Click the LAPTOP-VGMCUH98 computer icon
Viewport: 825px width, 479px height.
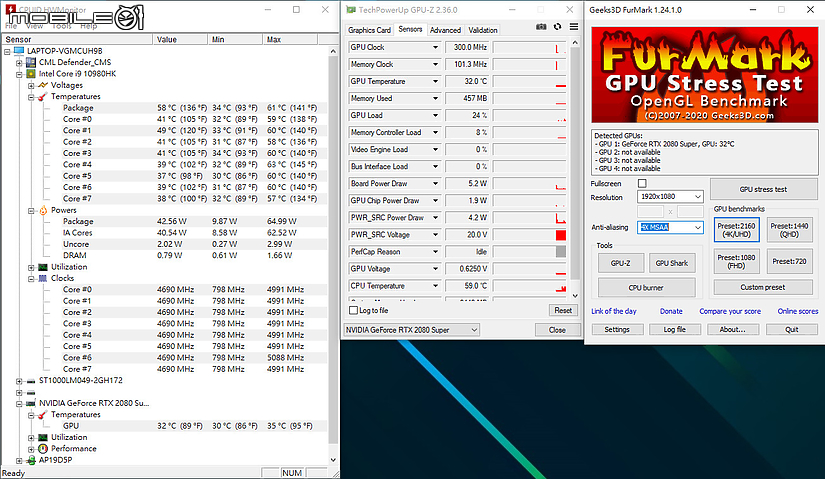tap(19, 51)
